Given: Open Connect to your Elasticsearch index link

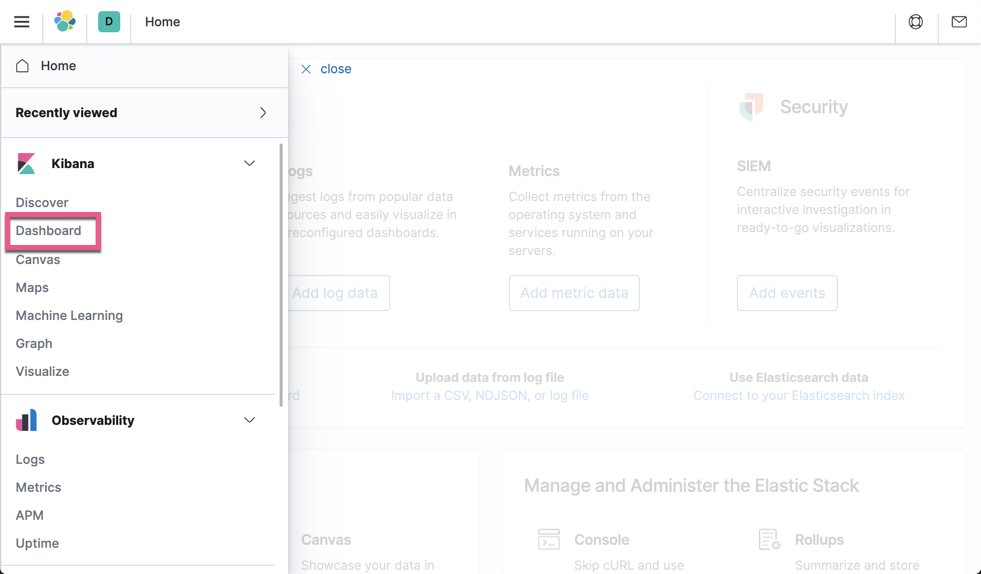Looking at the screenshot, I should [x=799, y=396].
